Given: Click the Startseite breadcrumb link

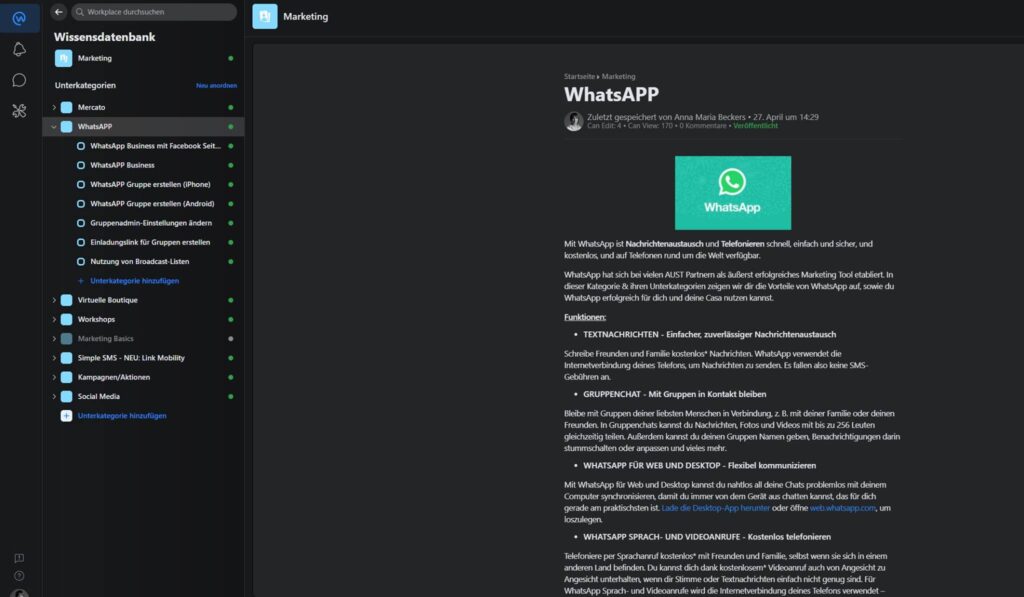Looking at the screenshot, I should 579,76.
